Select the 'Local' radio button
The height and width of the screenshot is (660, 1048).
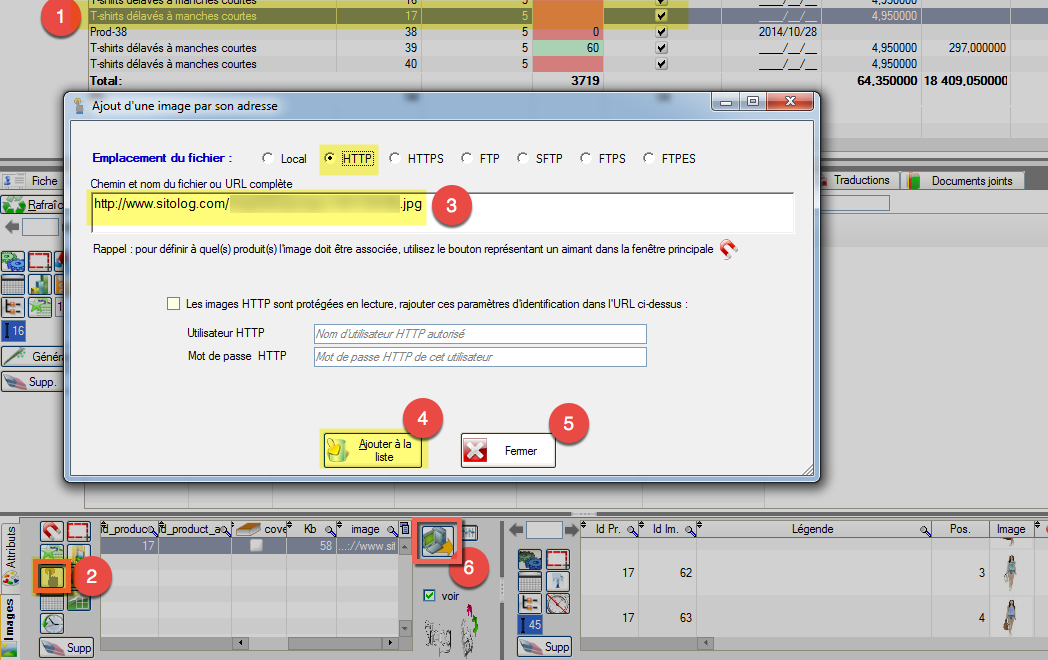point(268,158)
